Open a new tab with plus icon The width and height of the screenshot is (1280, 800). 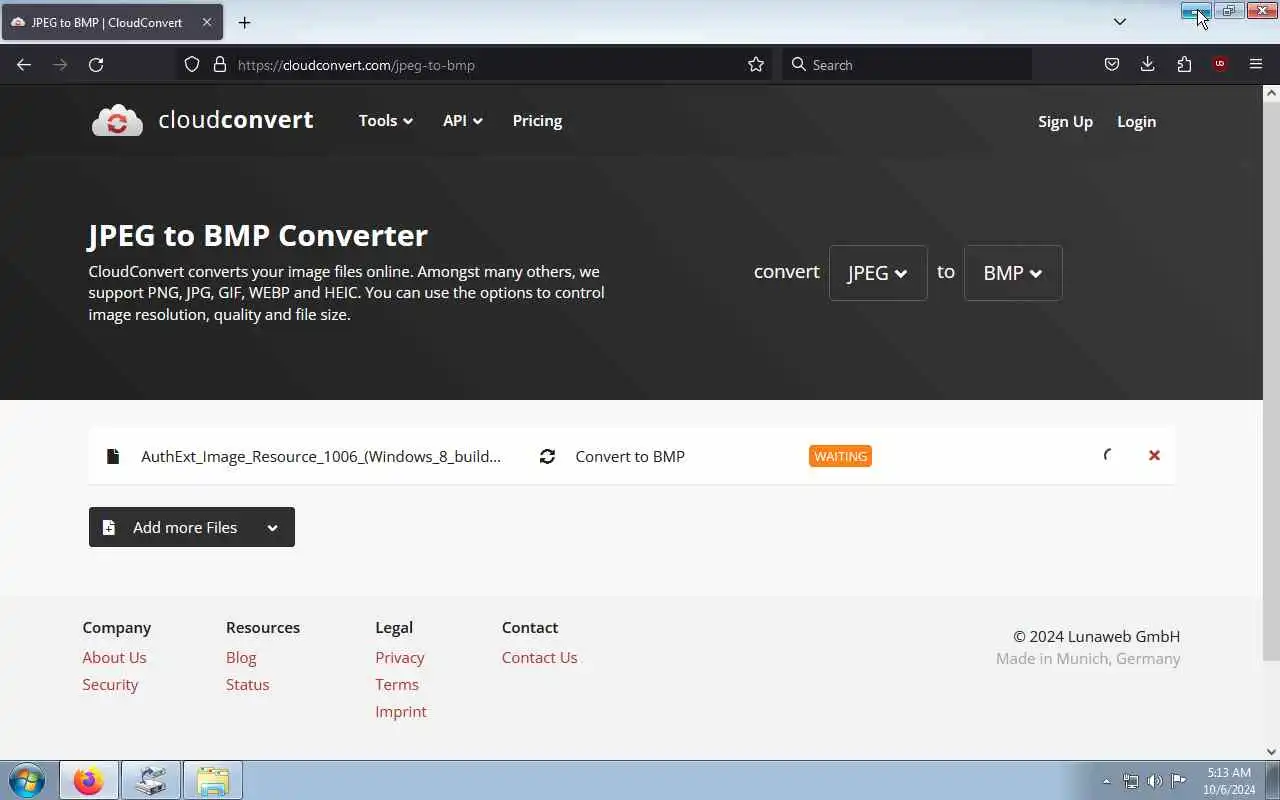pyautogui.click(x=244, y=22)
